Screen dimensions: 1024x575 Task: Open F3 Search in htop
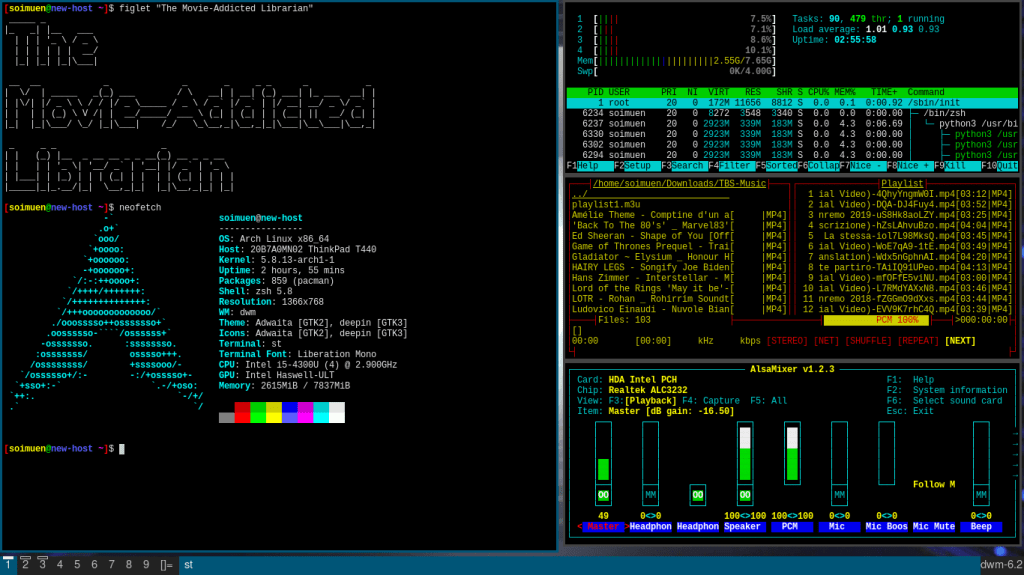[x=688, y=165]
